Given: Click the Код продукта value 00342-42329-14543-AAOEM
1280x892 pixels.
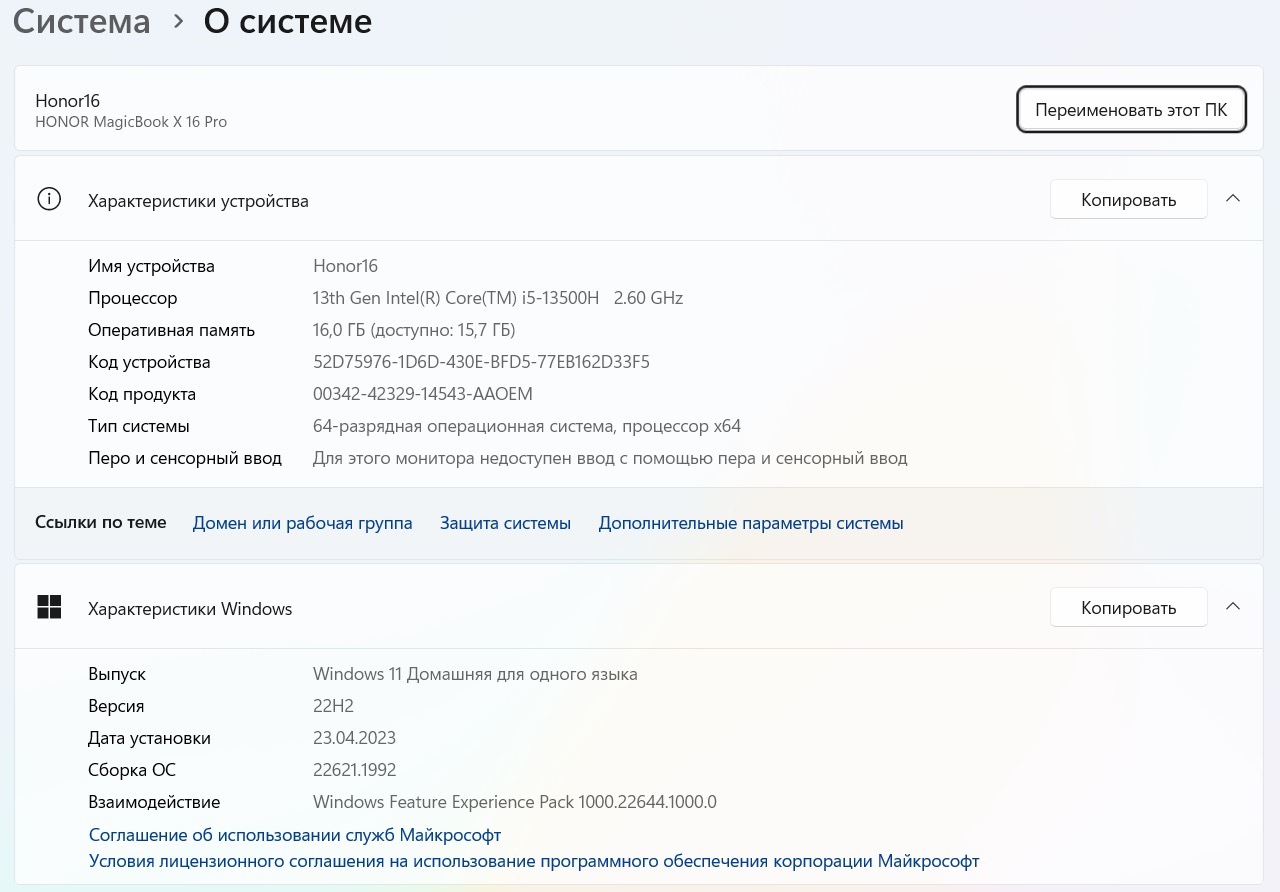Looking at the screenshot, I should [422, 394].
